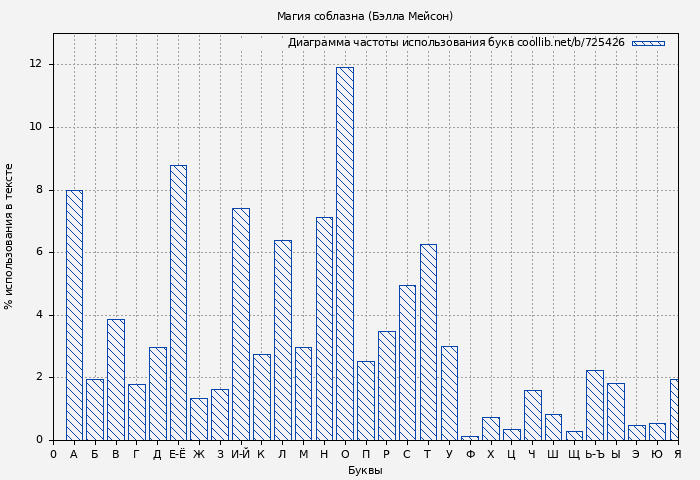Click the bar for letter Ь-Ъ
700x480 pixels.
594,405
